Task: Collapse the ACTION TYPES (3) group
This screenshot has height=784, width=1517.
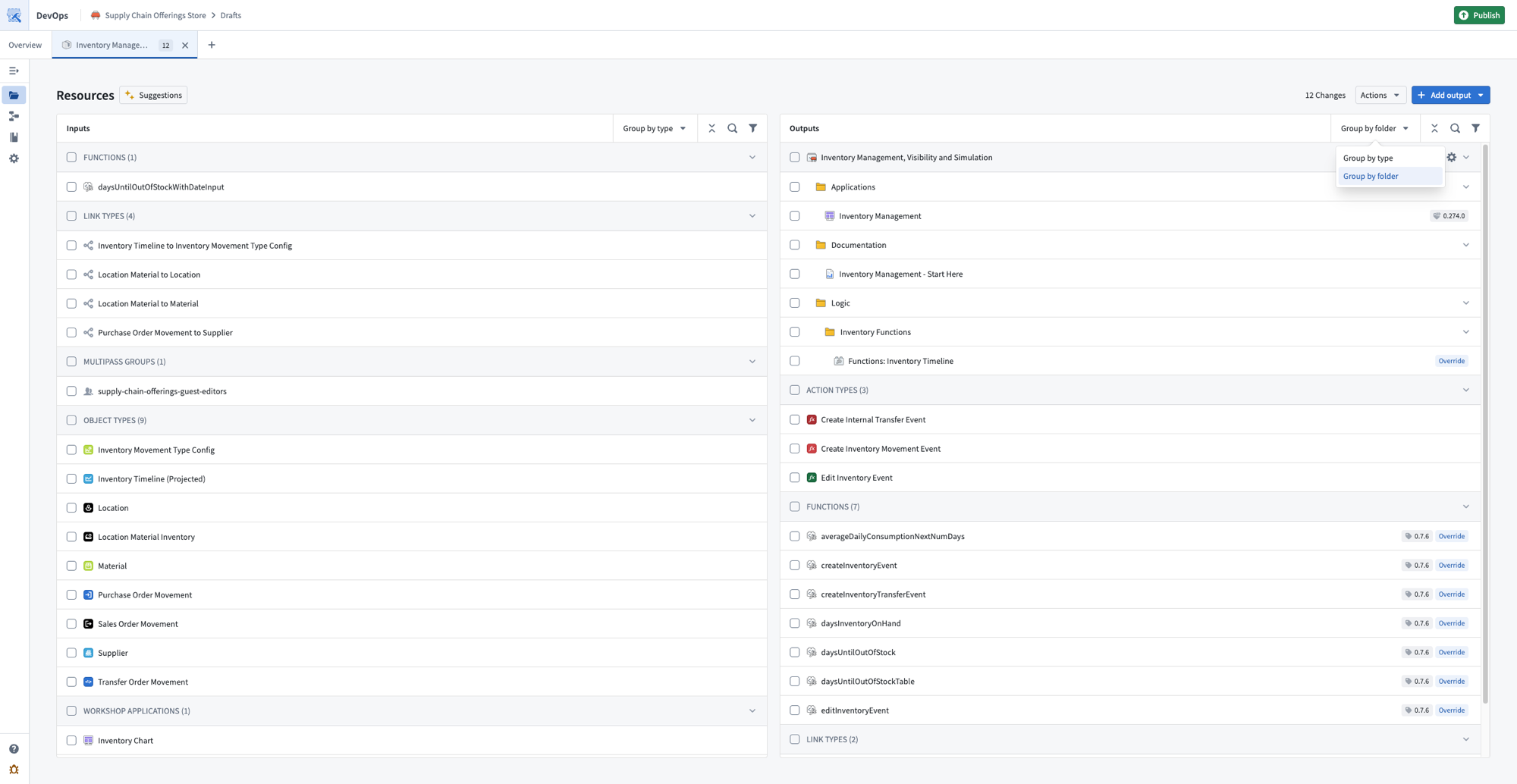Action: click(x=1465, y=390)
